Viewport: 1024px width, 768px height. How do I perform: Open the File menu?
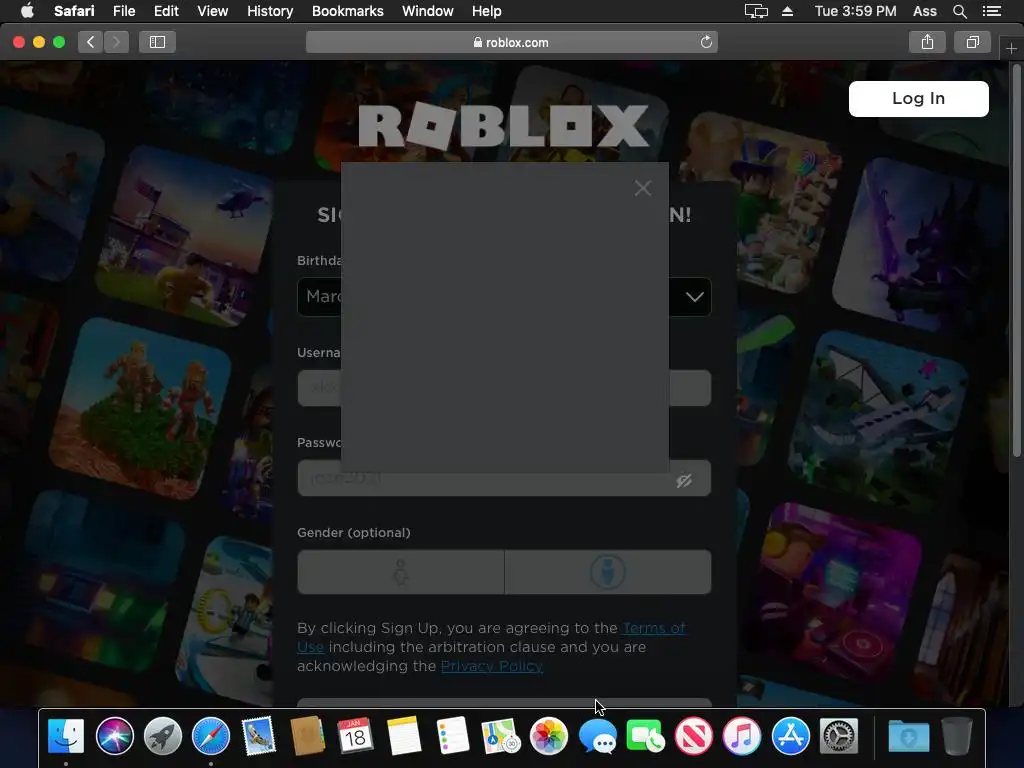[x=123, y=11]
